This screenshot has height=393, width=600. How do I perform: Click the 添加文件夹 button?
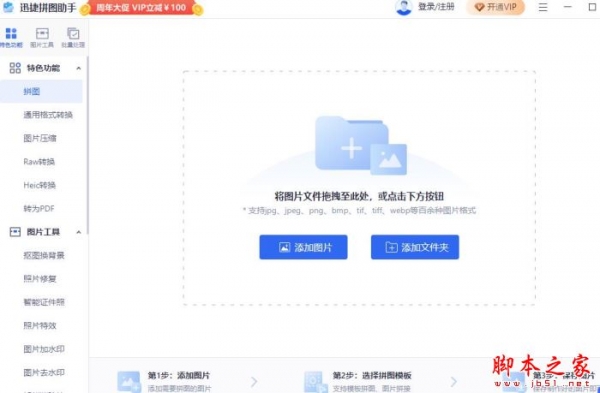[x=415, y=247]
